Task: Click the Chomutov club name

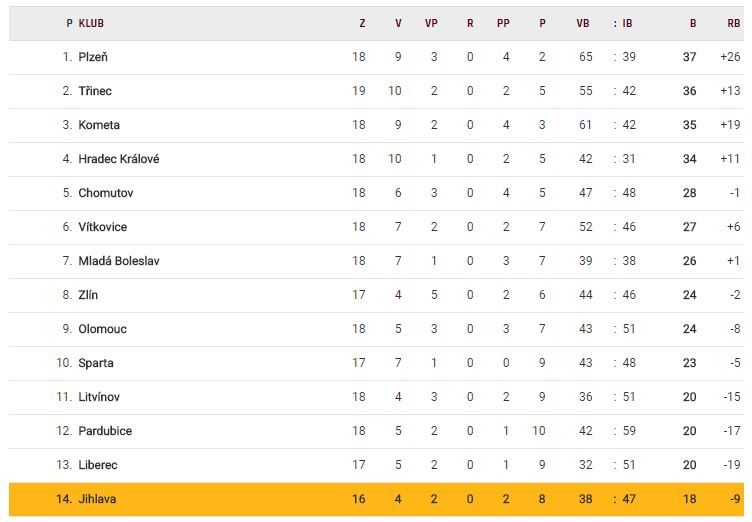Action: coord(106,193)
